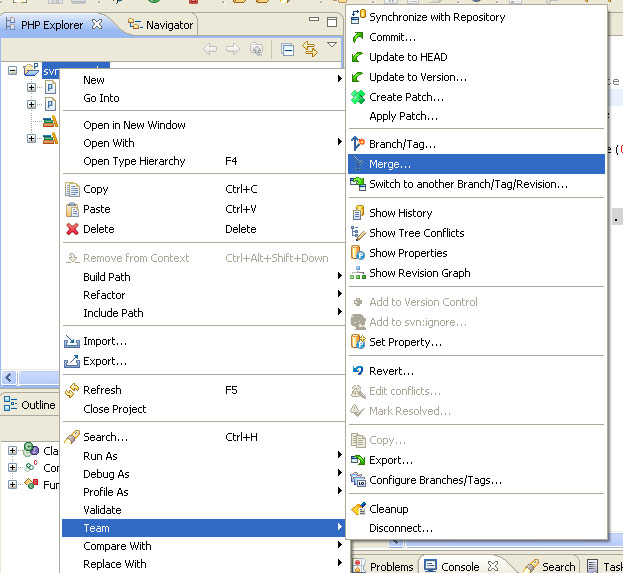Click Commit... in the Team submenu
This screenshot has width=623, height=573.
click(392, 37)
